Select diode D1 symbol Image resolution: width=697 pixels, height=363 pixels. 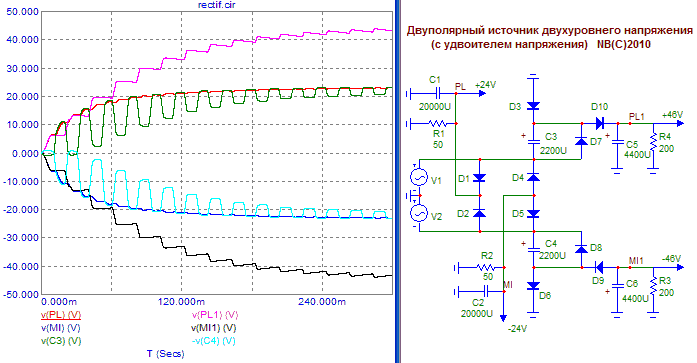[x=480, y=178]
